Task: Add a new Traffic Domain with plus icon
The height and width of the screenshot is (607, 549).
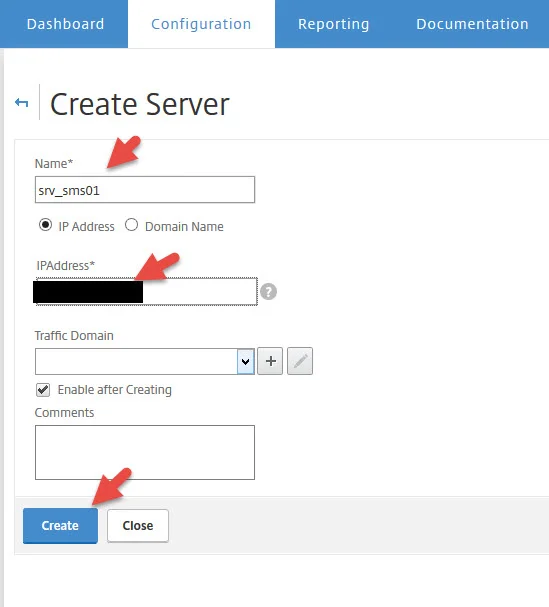Action: click(x=270, y=361)
